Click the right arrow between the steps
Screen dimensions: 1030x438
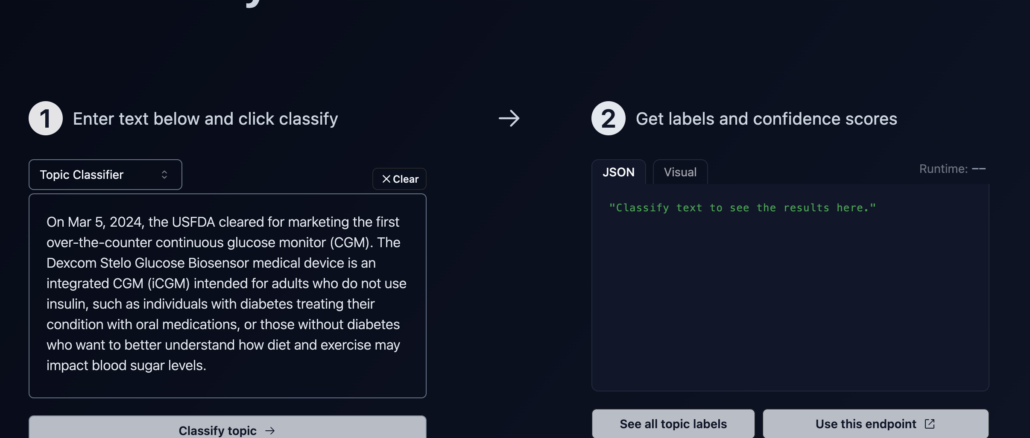coord(509,119)
